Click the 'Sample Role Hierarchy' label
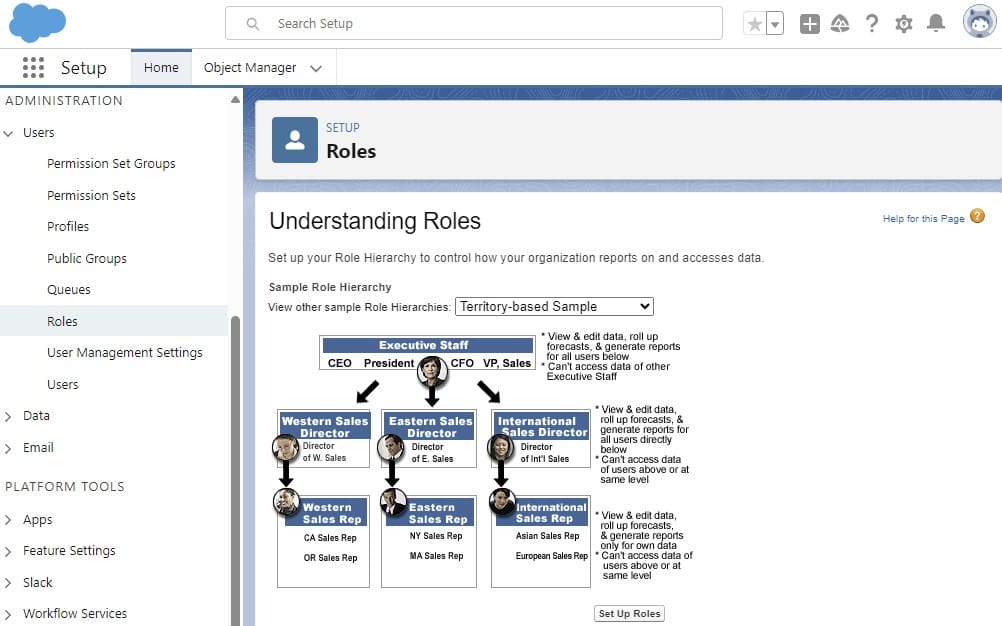The width and height of the screenshot is (1002, 626). pyautogui.click(x=330, y=287)
